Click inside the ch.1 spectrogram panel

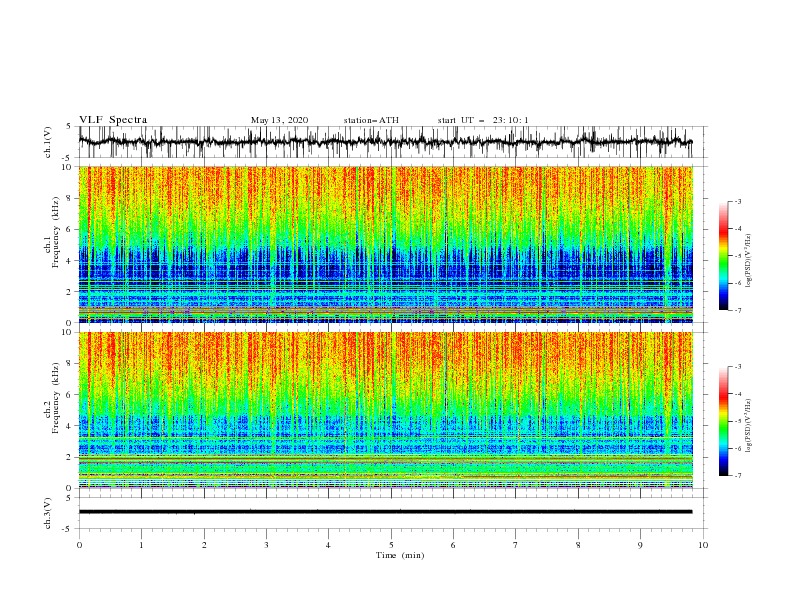385,244
